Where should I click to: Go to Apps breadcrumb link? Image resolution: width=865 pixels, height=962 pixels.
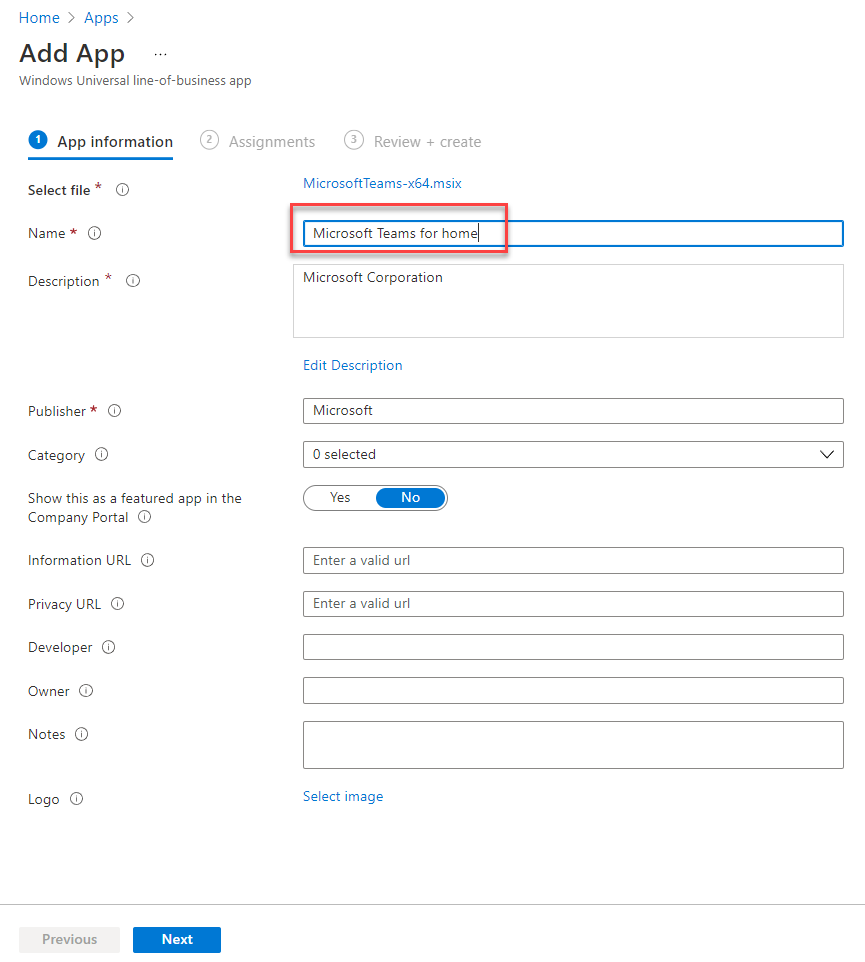coord(101,18)
